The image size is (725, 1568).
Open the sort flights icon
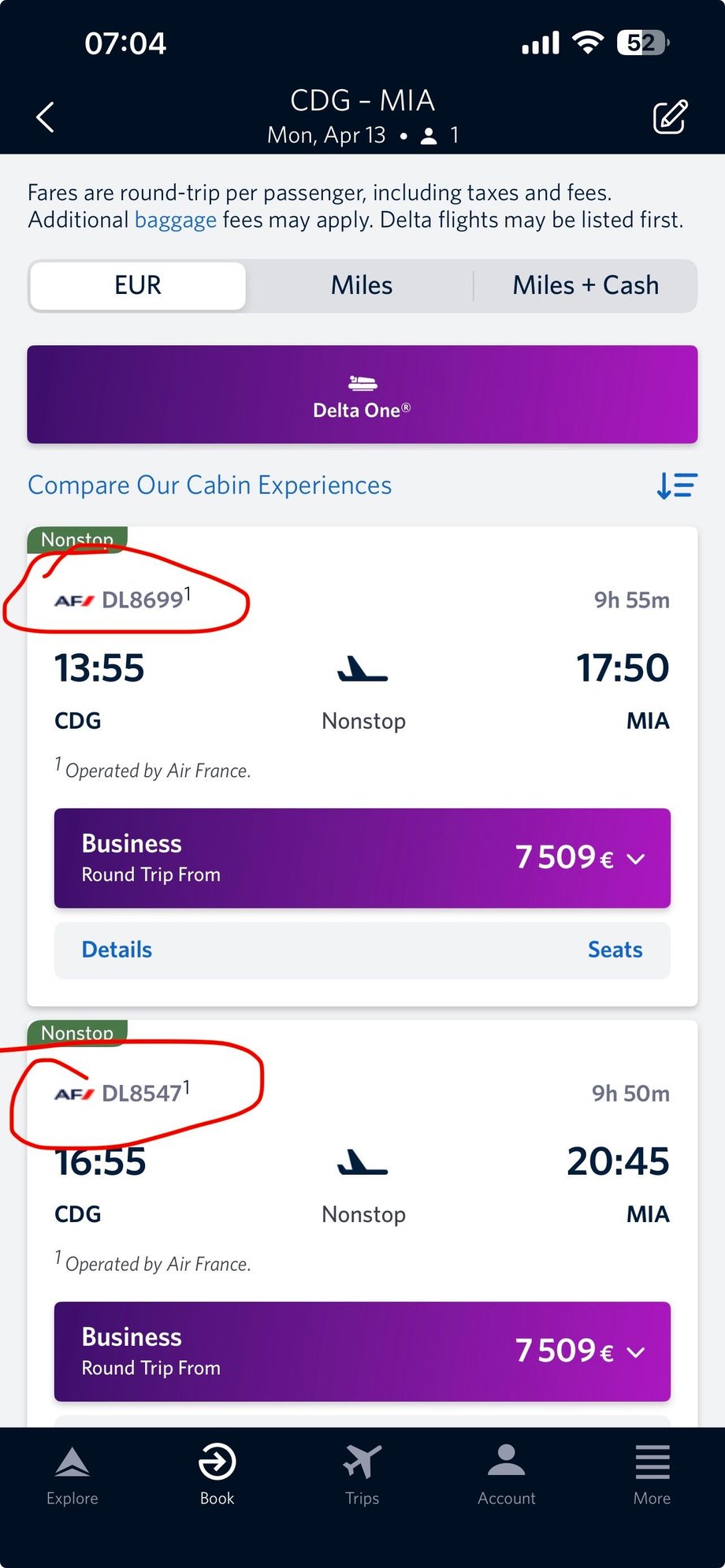click(676, 485)
